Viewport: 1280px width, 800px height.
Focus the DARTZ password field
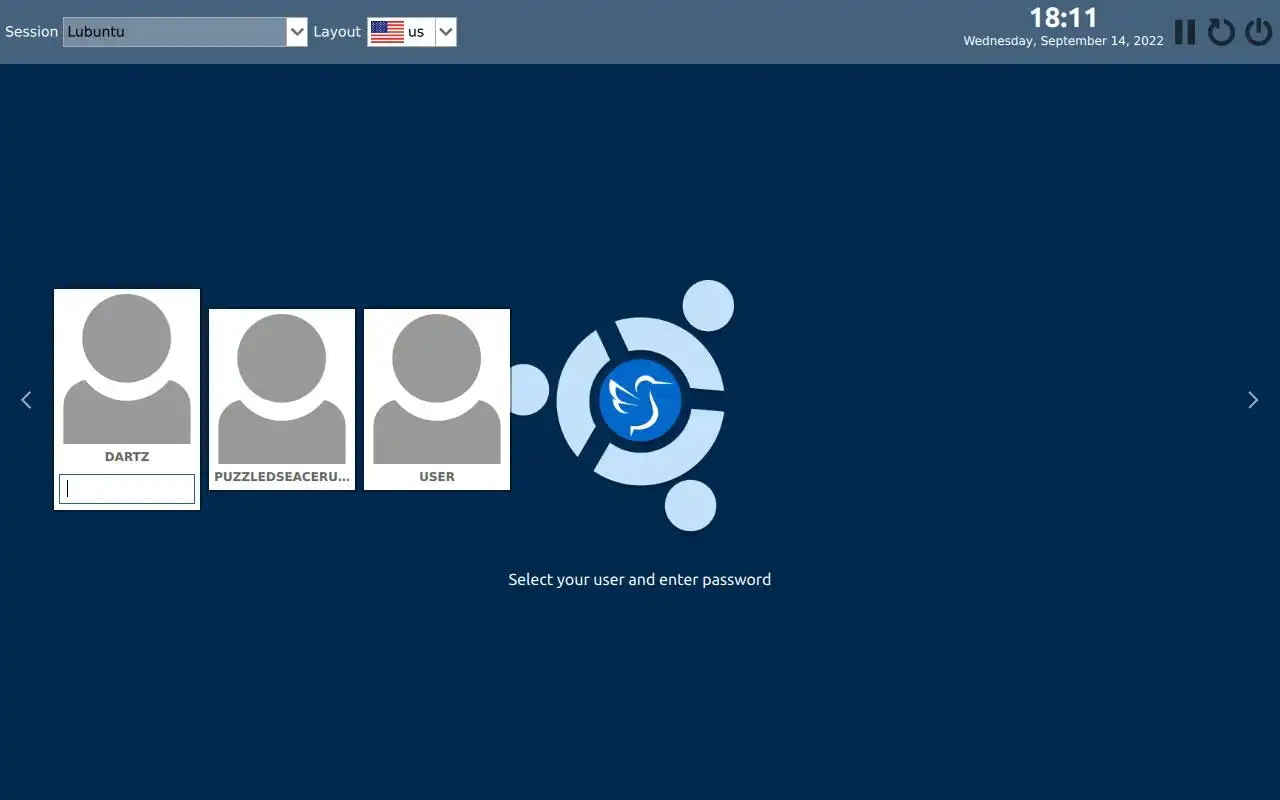tap(127, 489)
